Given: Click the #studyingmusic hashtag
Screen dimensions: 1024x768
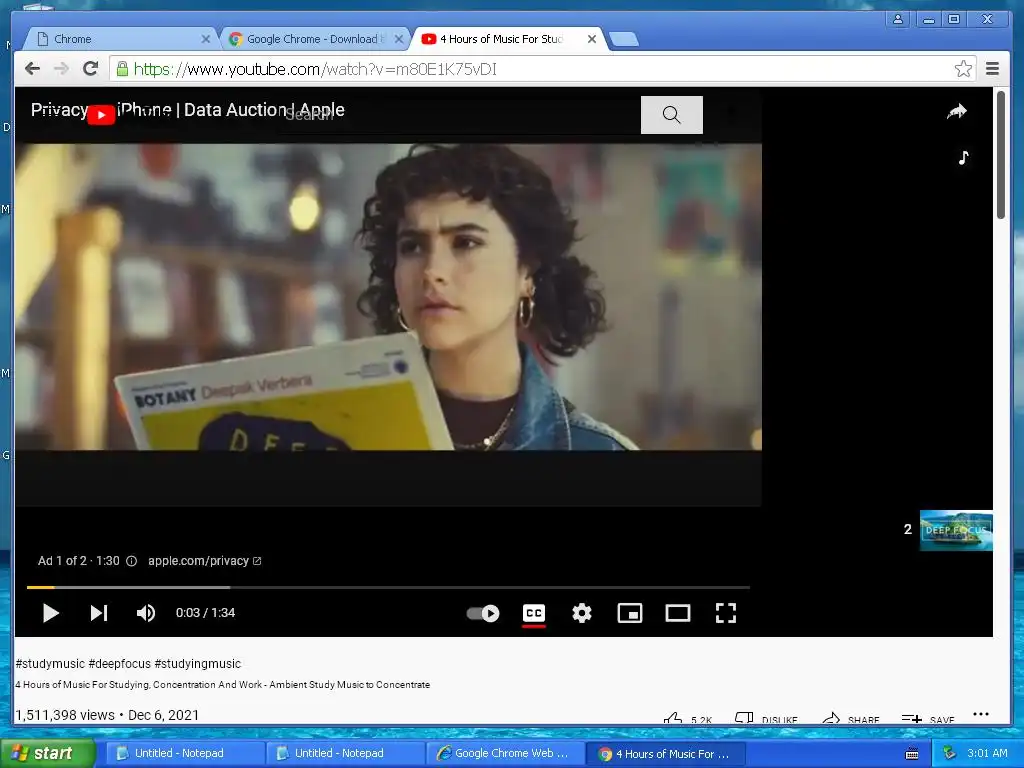Looking at the screenshot, I should pos(197,664).
